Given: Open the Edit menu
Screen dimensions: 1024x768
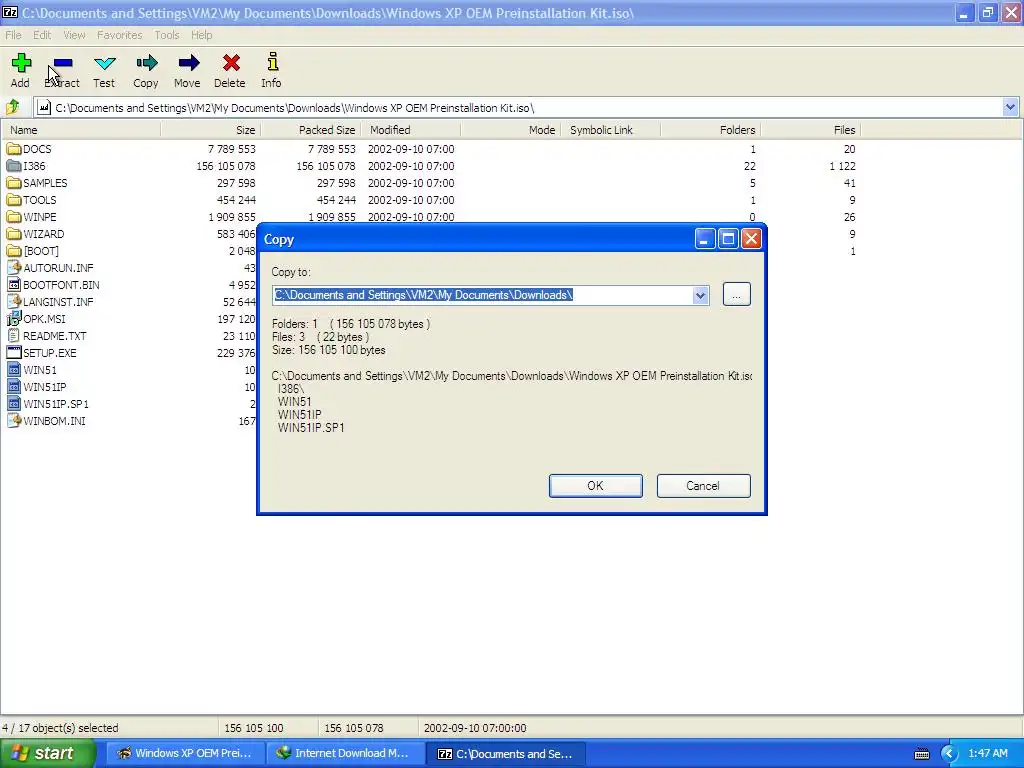Looking at the screenshot, I should point(42,35).
